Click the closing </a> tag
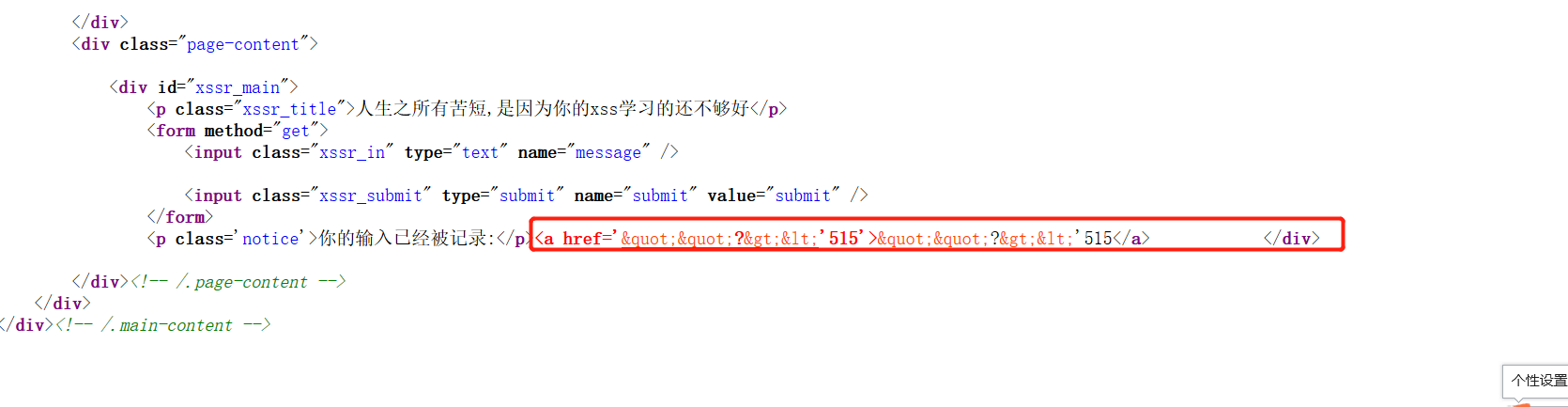 pos(1131,239)
